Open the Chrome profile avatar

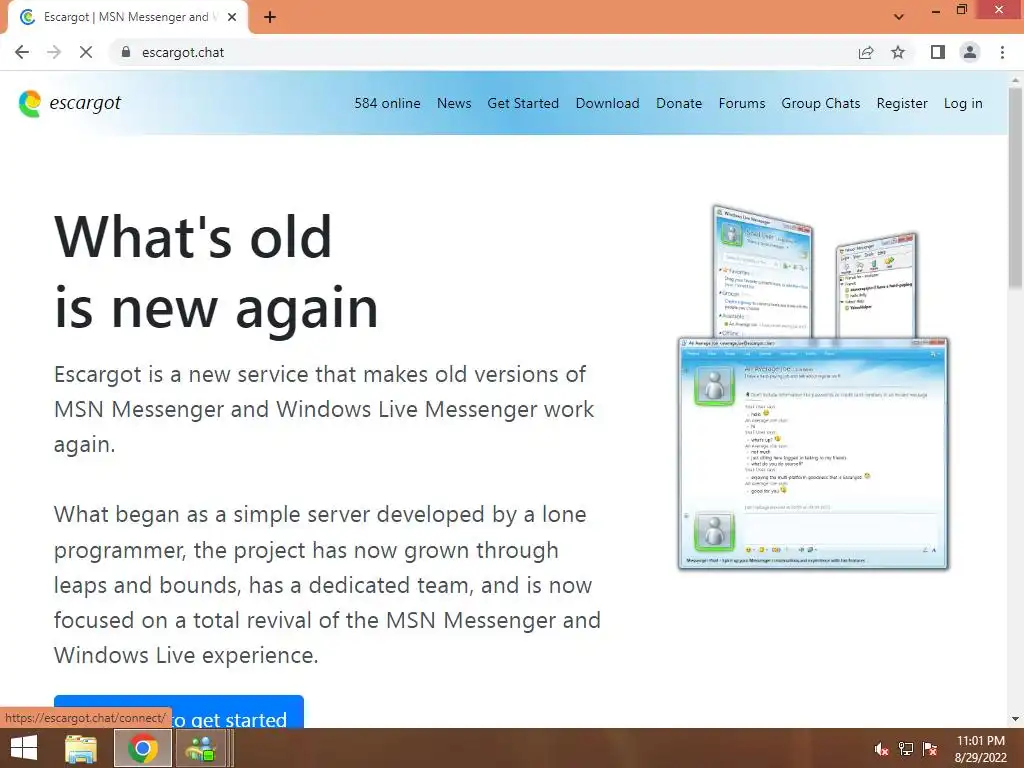pyautogui.click(x=970, y=52)
